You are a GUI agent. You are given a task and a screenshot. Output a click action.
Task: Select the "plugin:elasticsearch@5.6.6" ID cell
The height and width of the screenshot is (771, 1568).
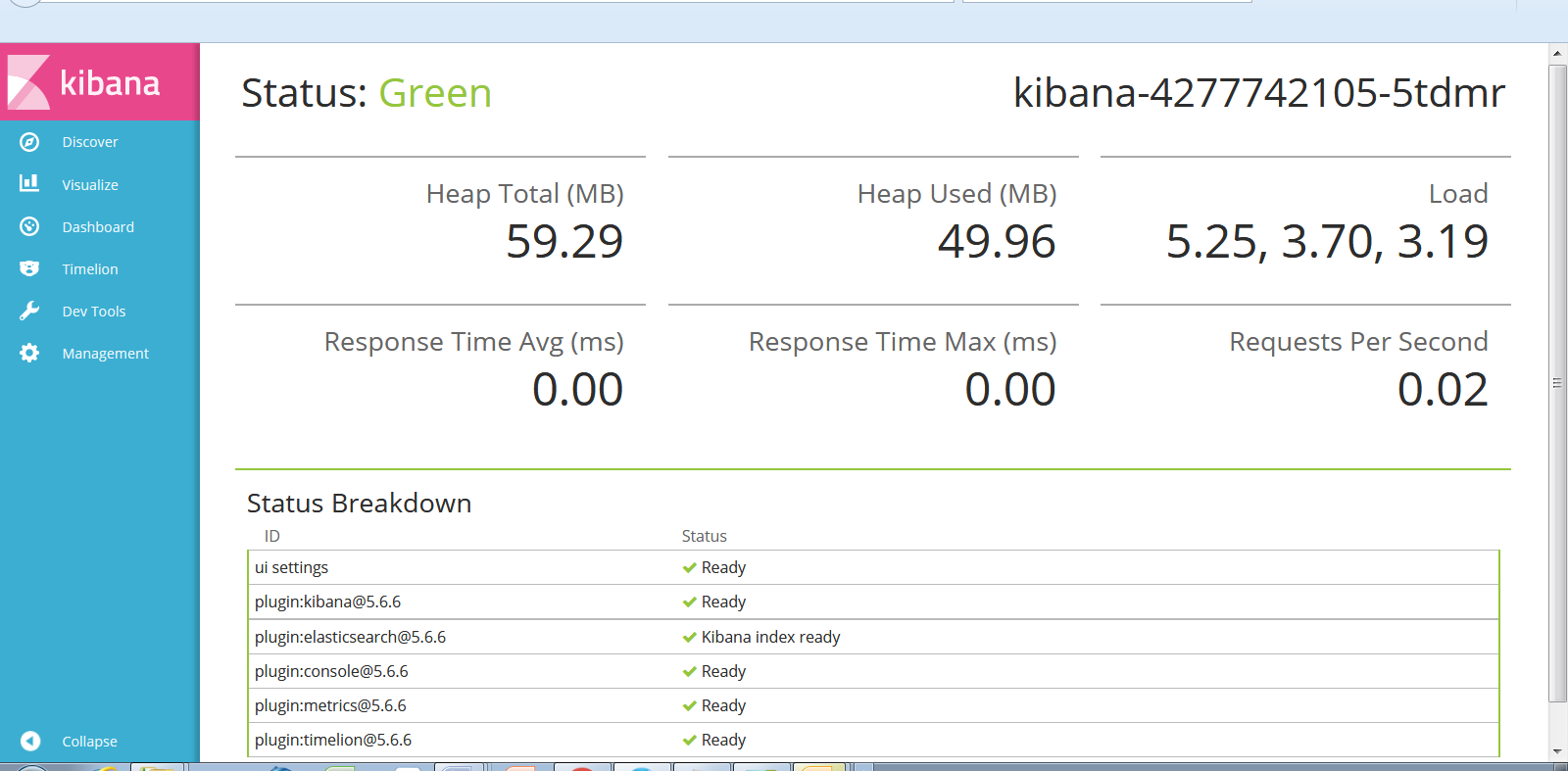tap(351, 638)
